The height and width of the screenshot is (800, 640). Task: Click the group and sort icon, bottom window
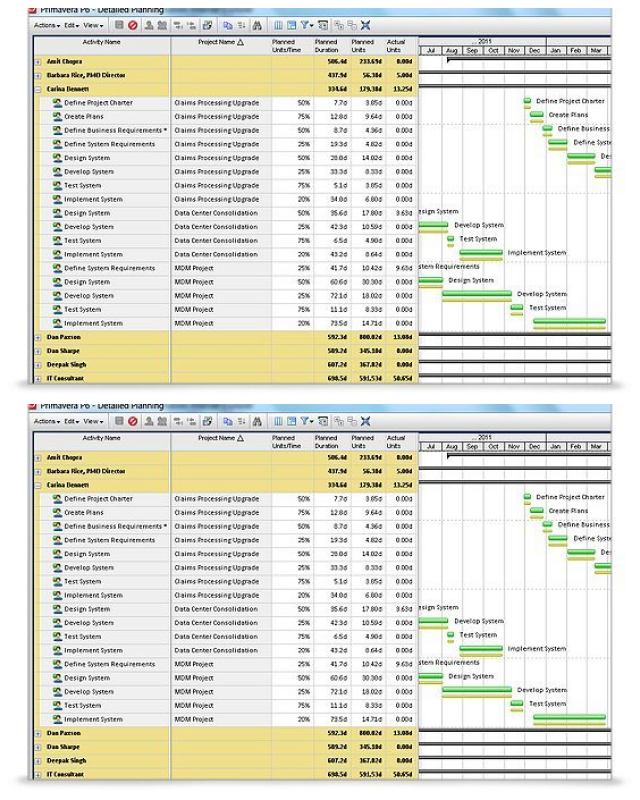click(323, 421)
